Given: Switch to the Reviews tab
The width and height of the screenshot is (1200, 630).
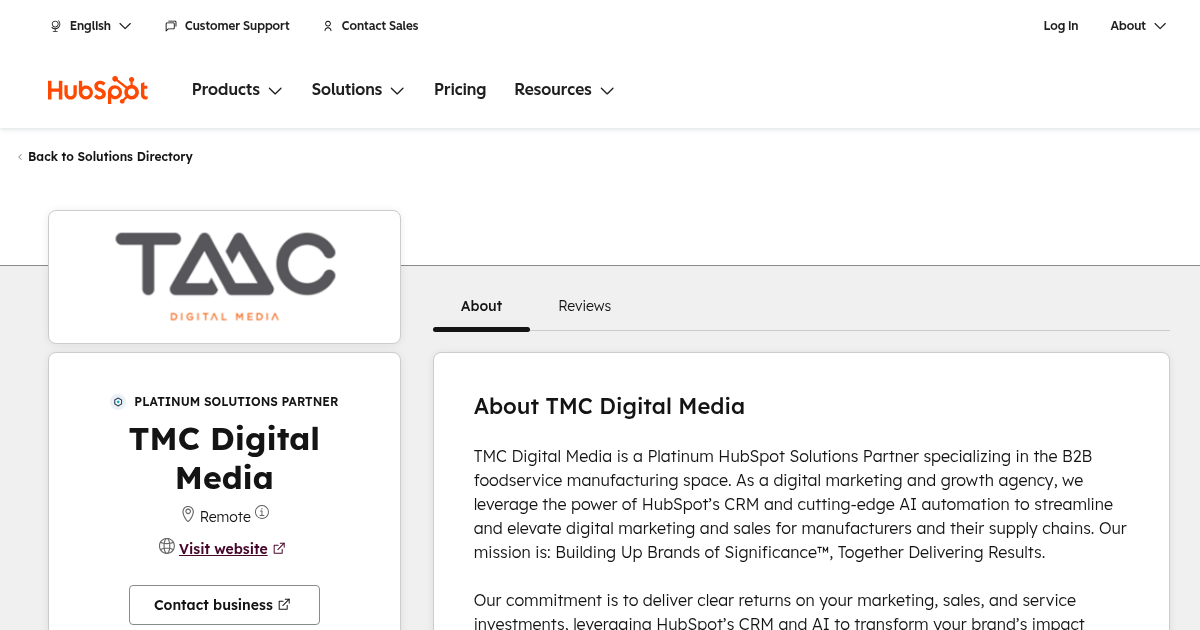Looking at the screenshot, I should click(584, 306).
